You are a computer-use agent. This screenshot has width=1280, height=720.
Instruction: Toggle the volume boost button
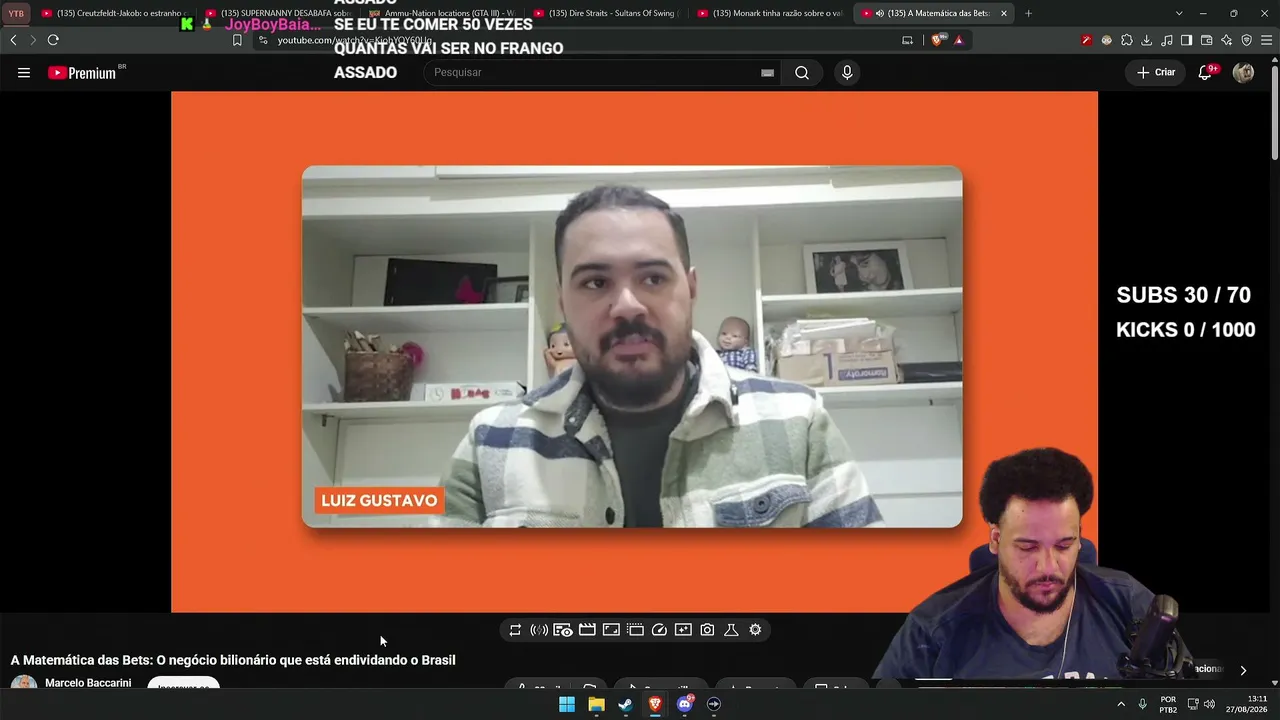click(539, 630)
